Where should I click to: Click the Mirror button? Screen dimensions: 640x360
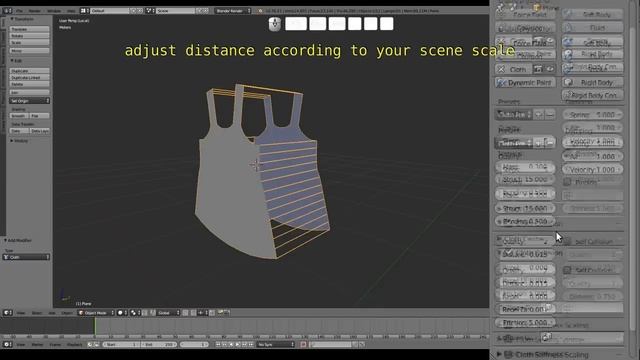(29, 51)
